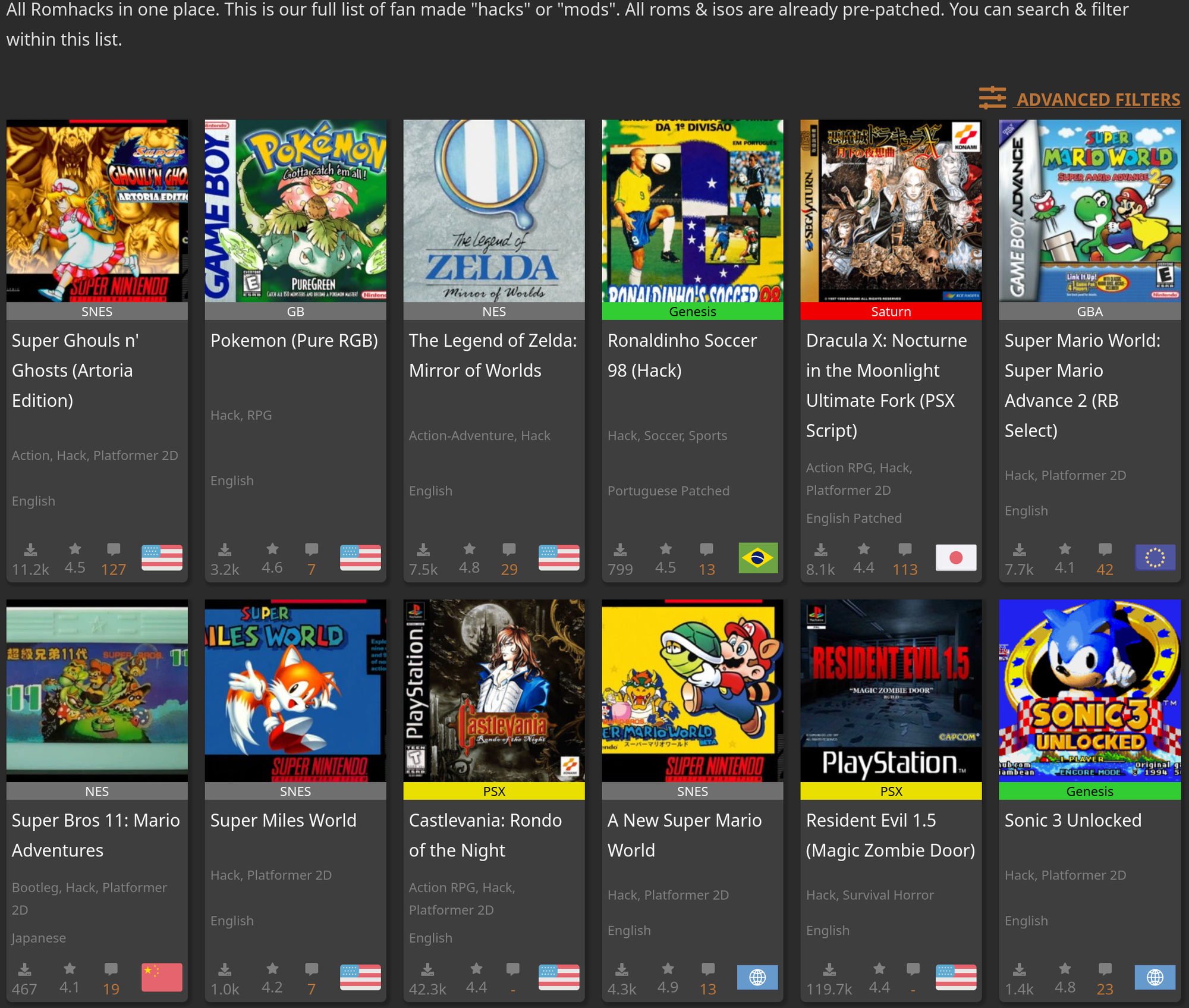Click the USA flag on Castlevania Rondo card
This screenshot has height=1008, width=1189.
(x=559, y=977)
